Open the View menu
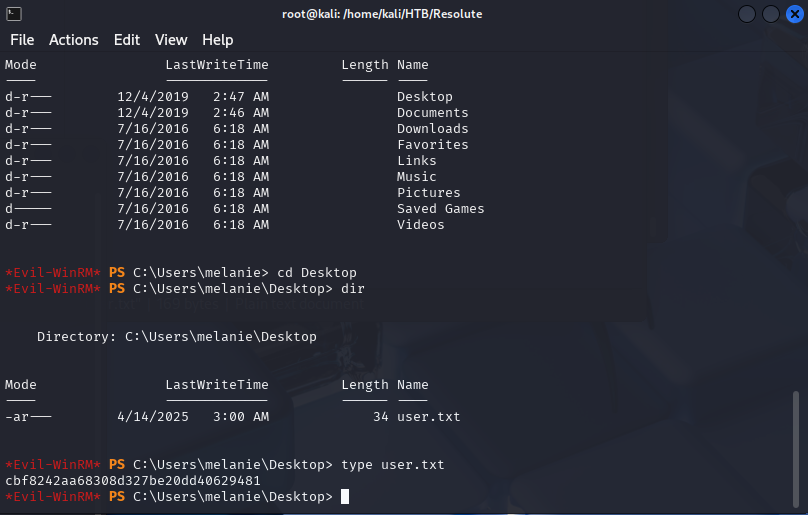 click(171, 40)
